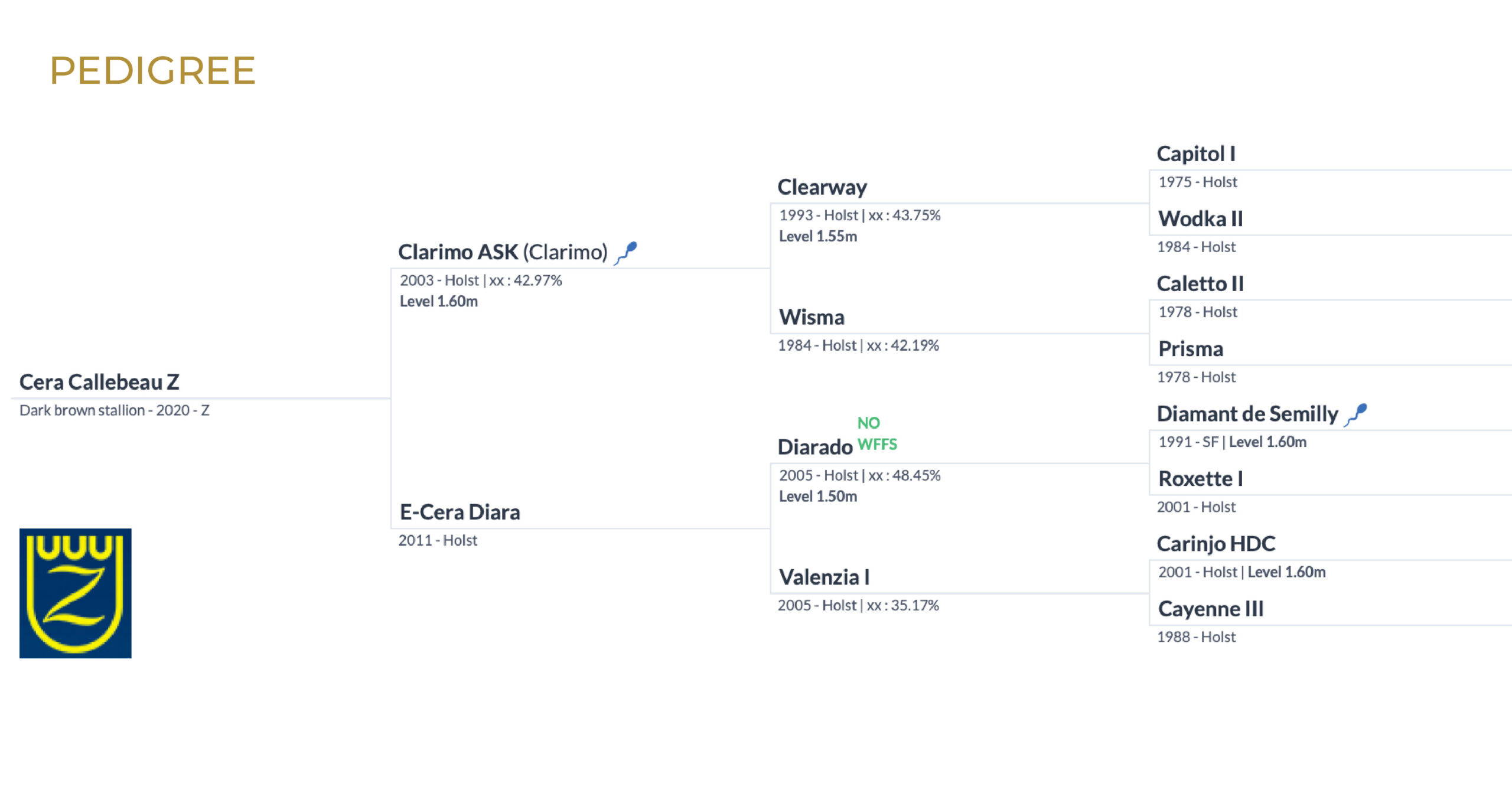Click the NO WFFS badge next to Diarado

(x=876, y=433)
